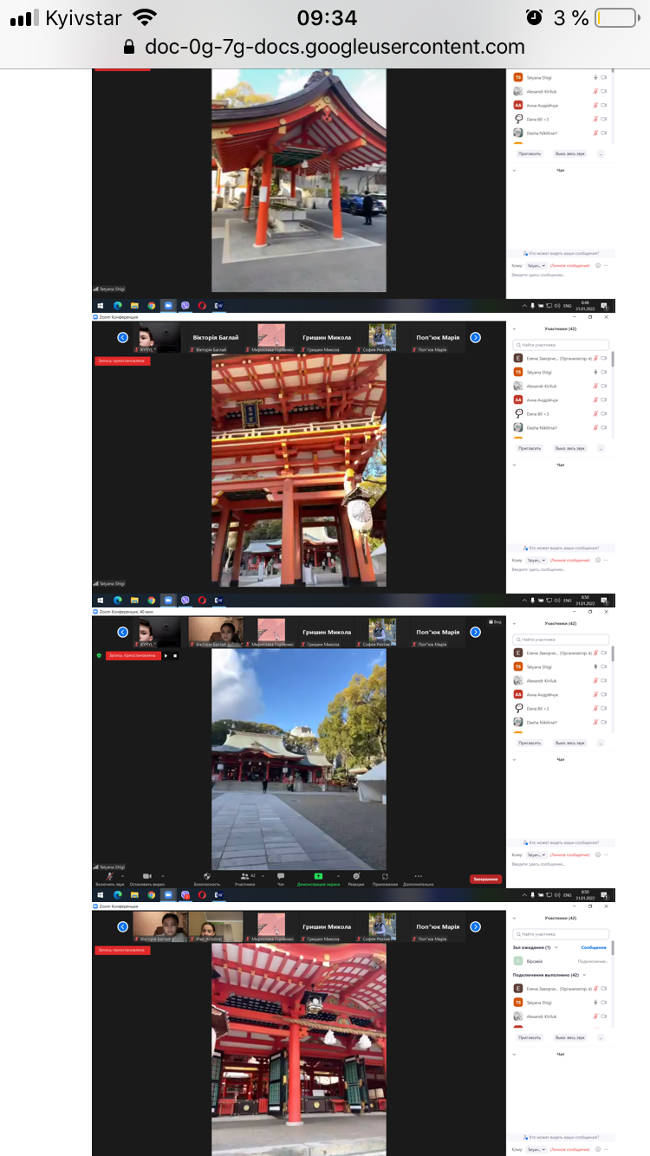Screen dimensions: 650x1156
Task: Open Chrome in pavilion screenshot taskbar
Action: (x=151, y=305)
